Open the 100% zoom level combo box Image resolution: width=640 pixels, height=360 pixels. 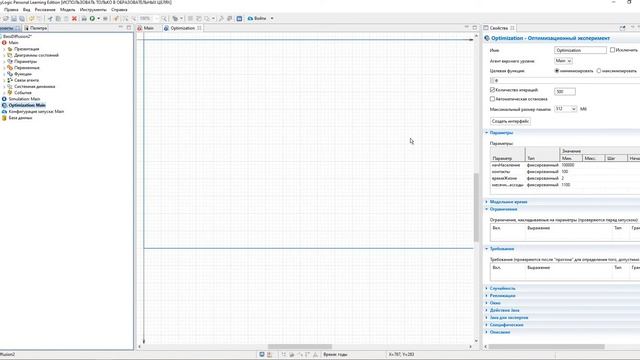click(x=149, y=18)
